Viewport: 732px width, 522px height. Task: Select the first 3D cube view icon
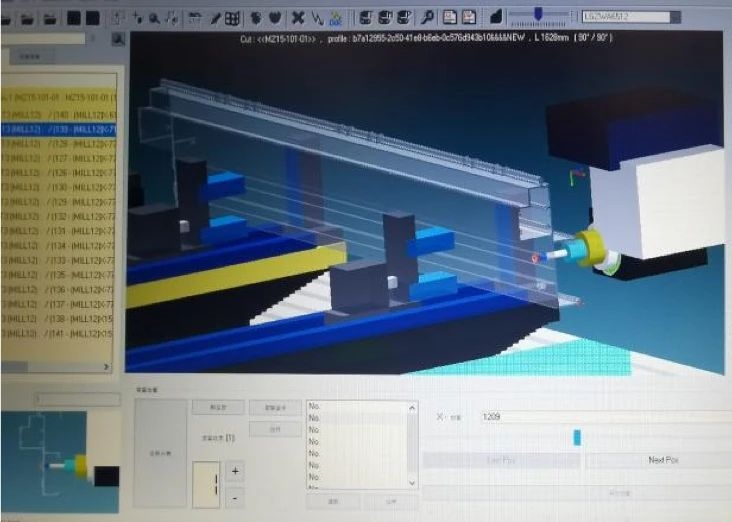(366, 17)
